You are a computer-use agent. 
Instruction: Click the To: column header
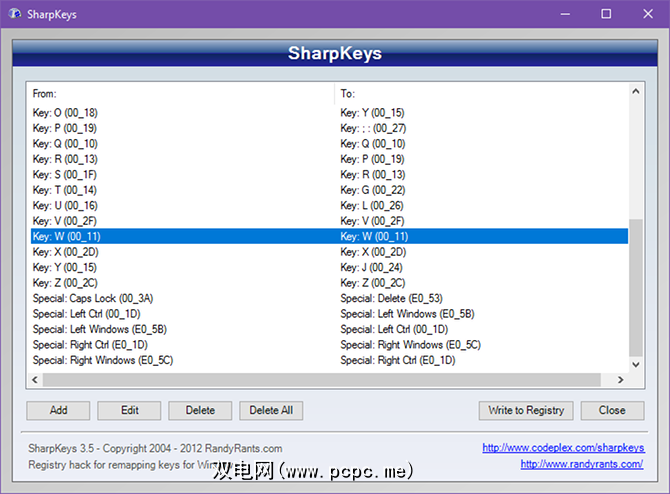(x=347, y=94)
